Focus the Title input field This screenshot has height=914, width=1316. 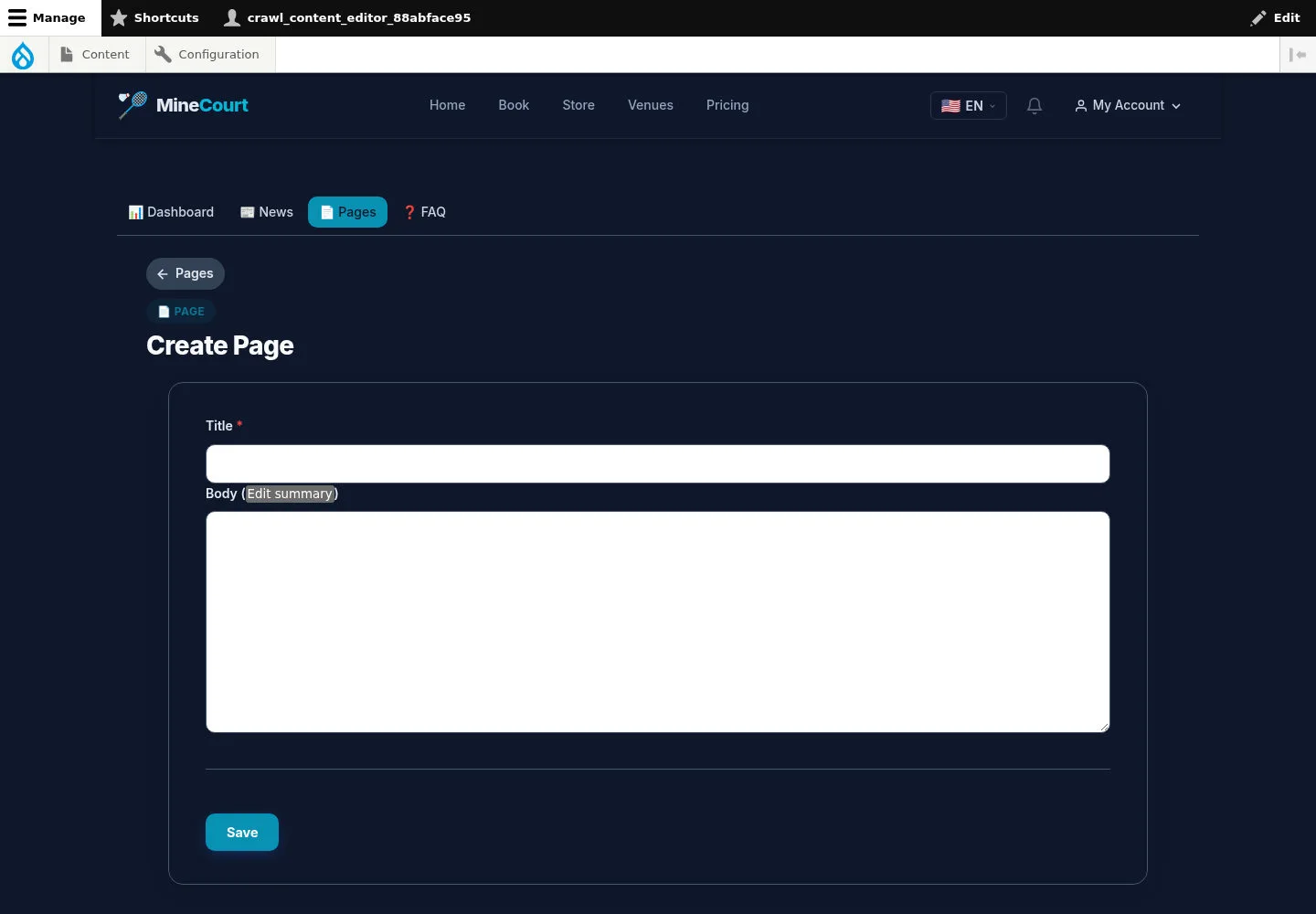(658, 463)
